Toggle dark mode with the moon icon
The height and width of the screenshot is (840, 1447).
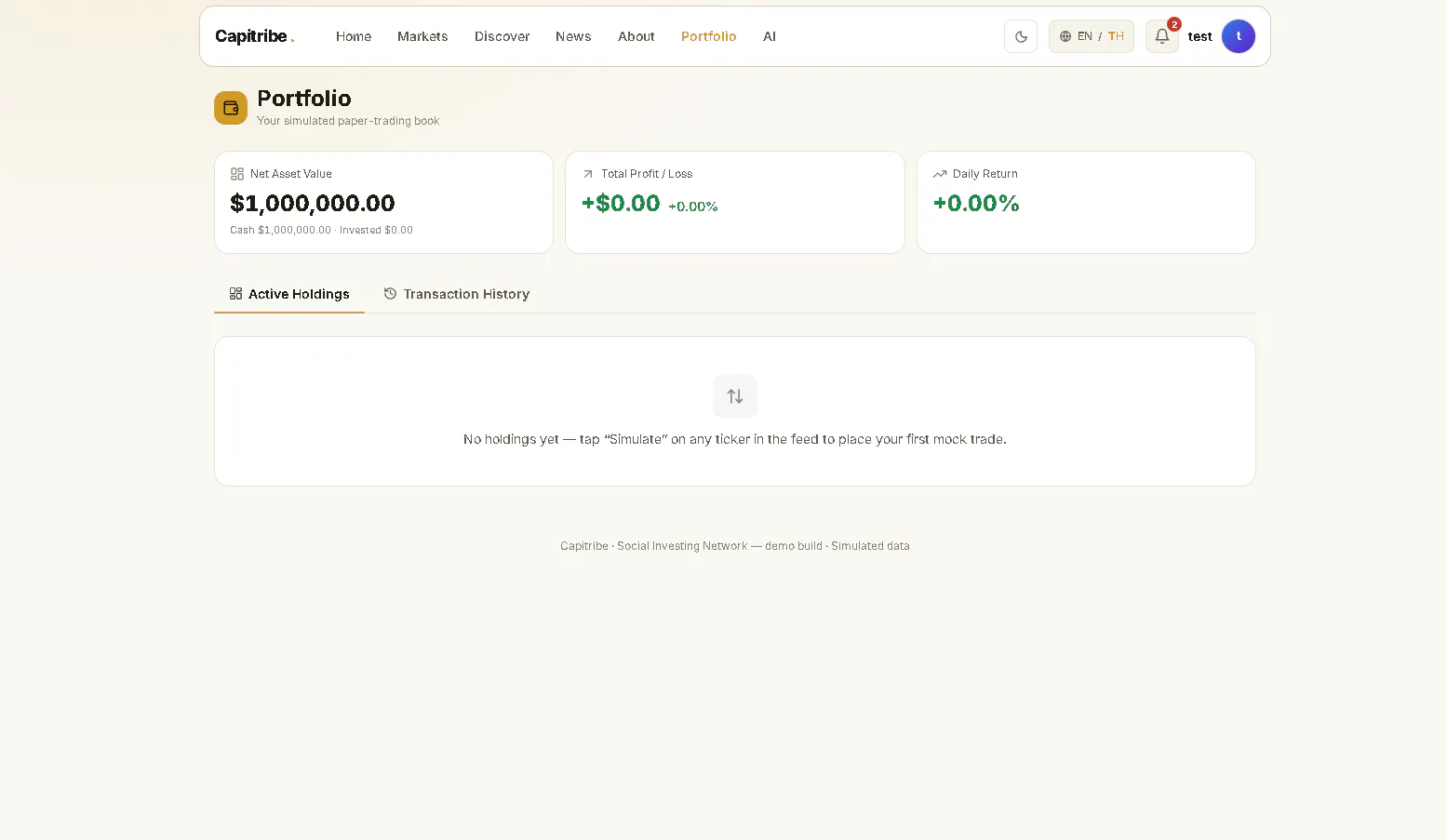[1021, 36]
